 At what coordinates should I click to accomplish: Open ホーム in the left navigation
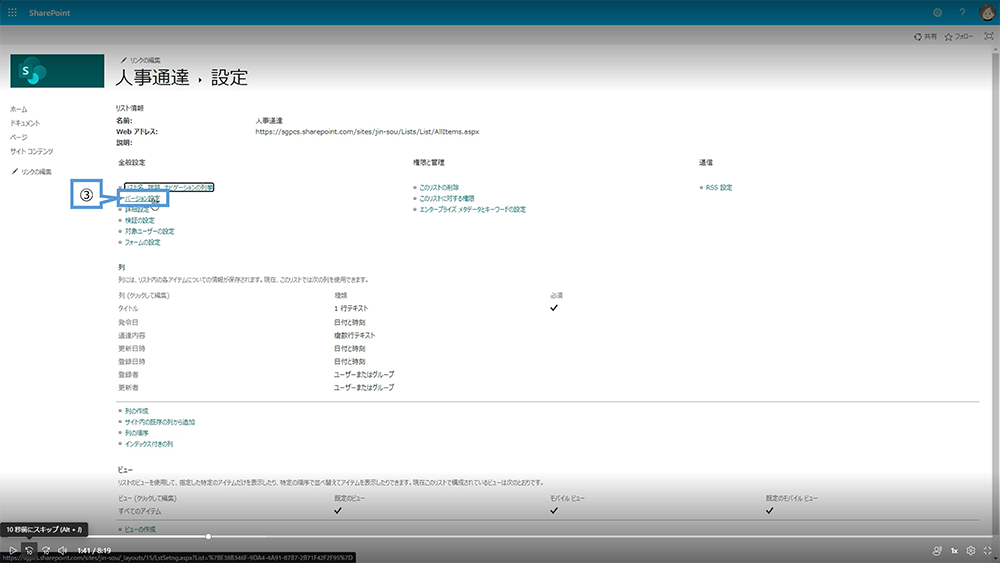(18, 109)
